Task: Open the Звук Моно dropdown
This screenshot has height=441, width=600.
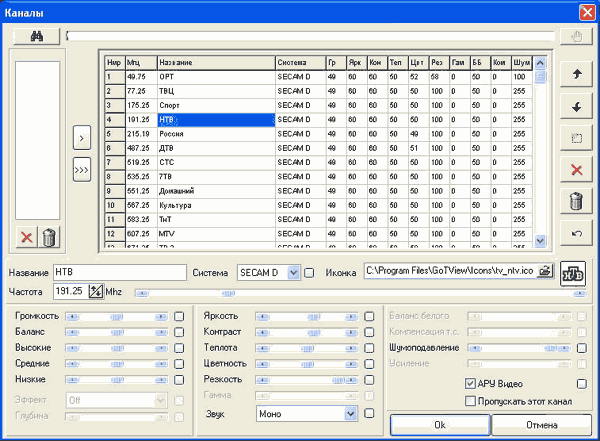Action: click(x=351, y=413)
